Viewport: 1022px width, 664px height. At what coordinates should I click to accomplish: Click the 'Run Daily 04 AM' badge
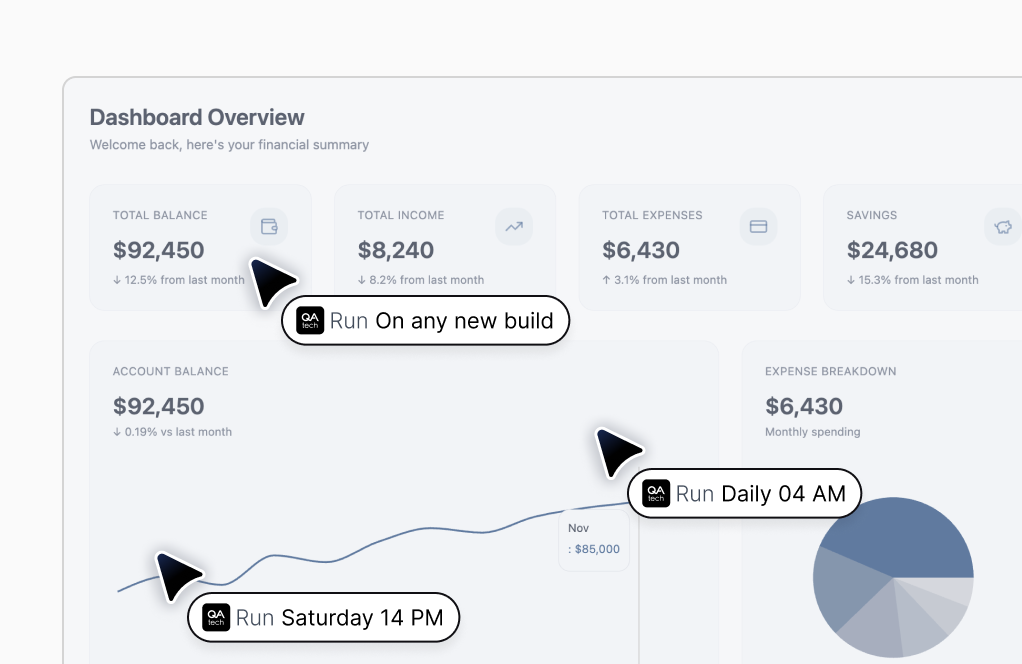click(744, 493)
